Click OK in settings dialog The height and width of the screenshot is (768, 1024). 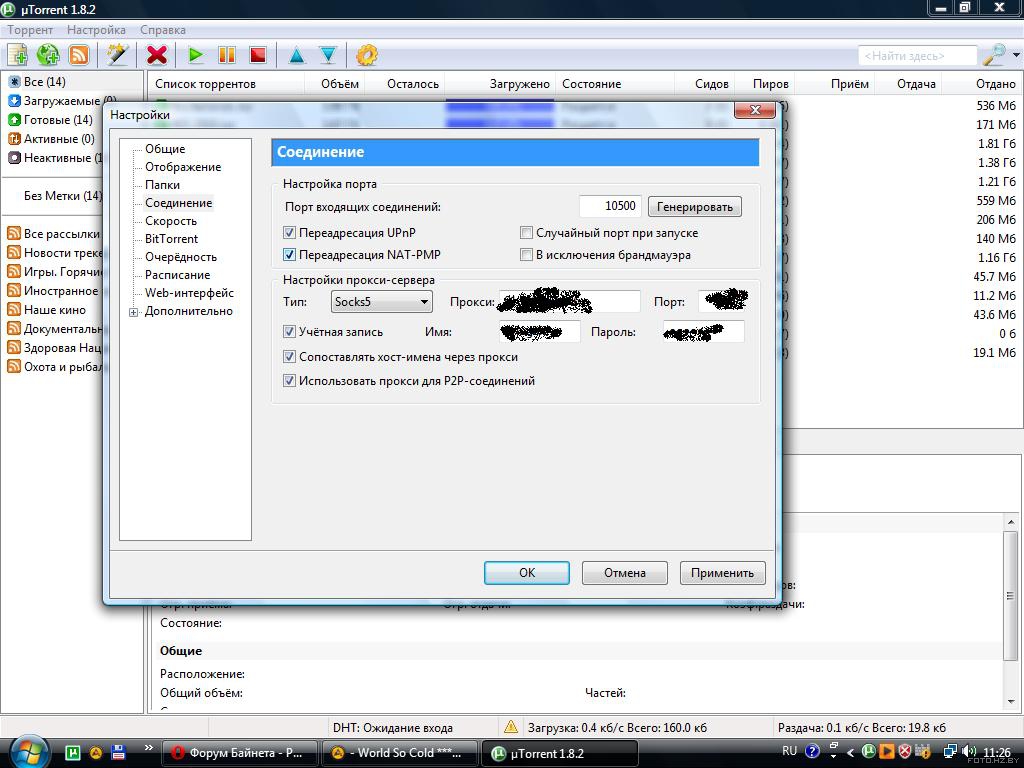pyautogui.click(x=527, y=573)
